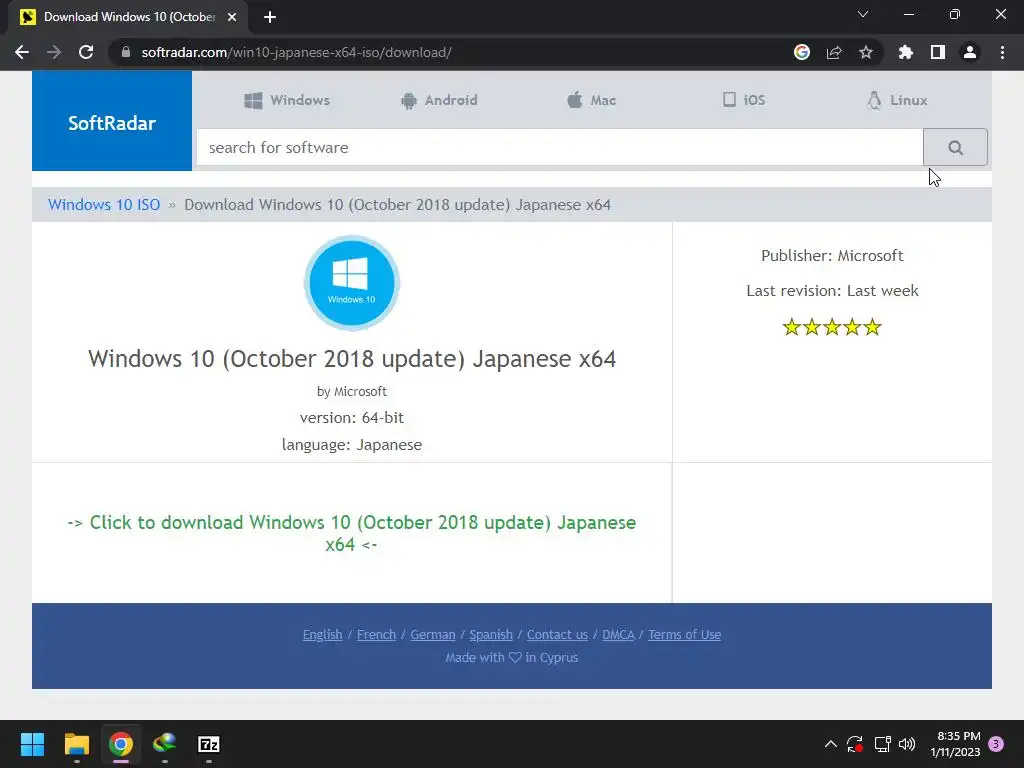Open the network tray icon
This screenshot has height=768, width=1024.
click(882, 744)
